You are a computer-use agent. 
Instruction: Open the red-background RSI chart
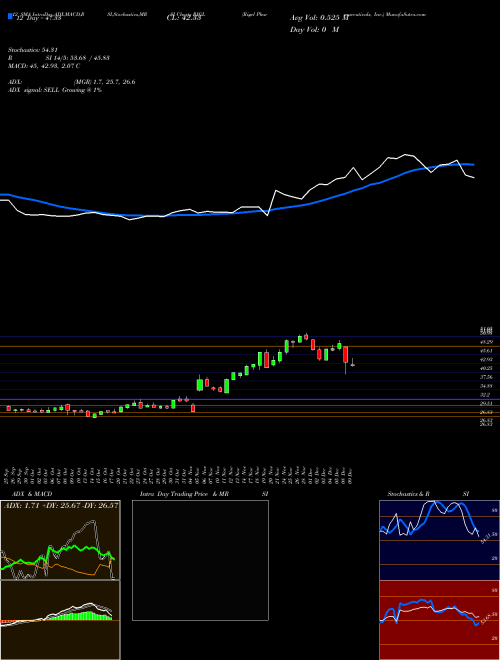(439, 620)
